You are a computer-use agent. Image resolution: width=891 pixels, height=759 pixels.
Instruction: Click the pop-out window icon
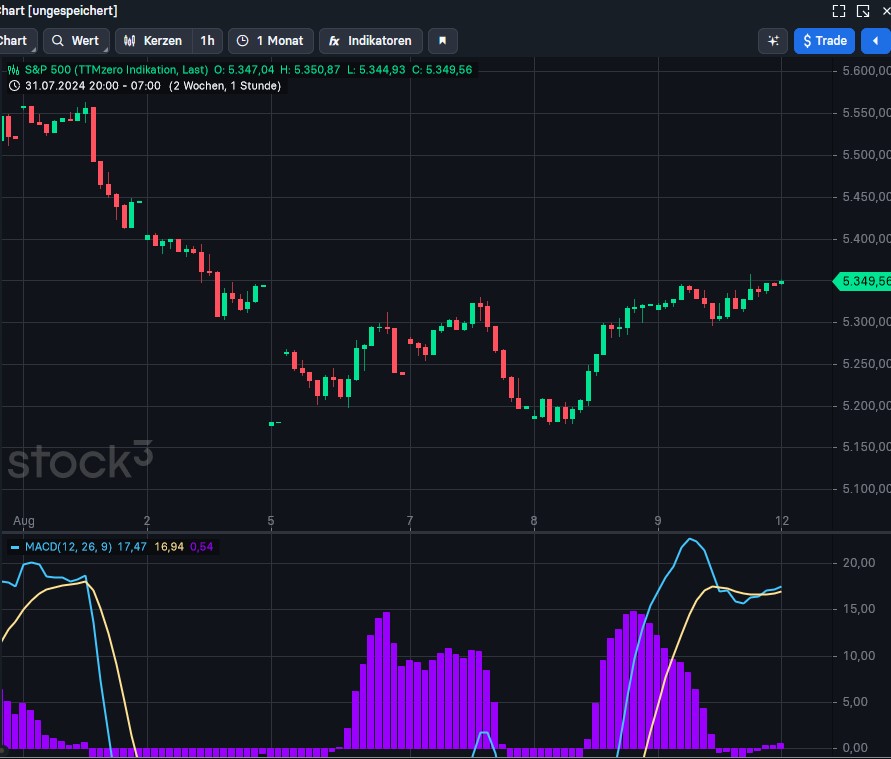[x=862, y=11]
